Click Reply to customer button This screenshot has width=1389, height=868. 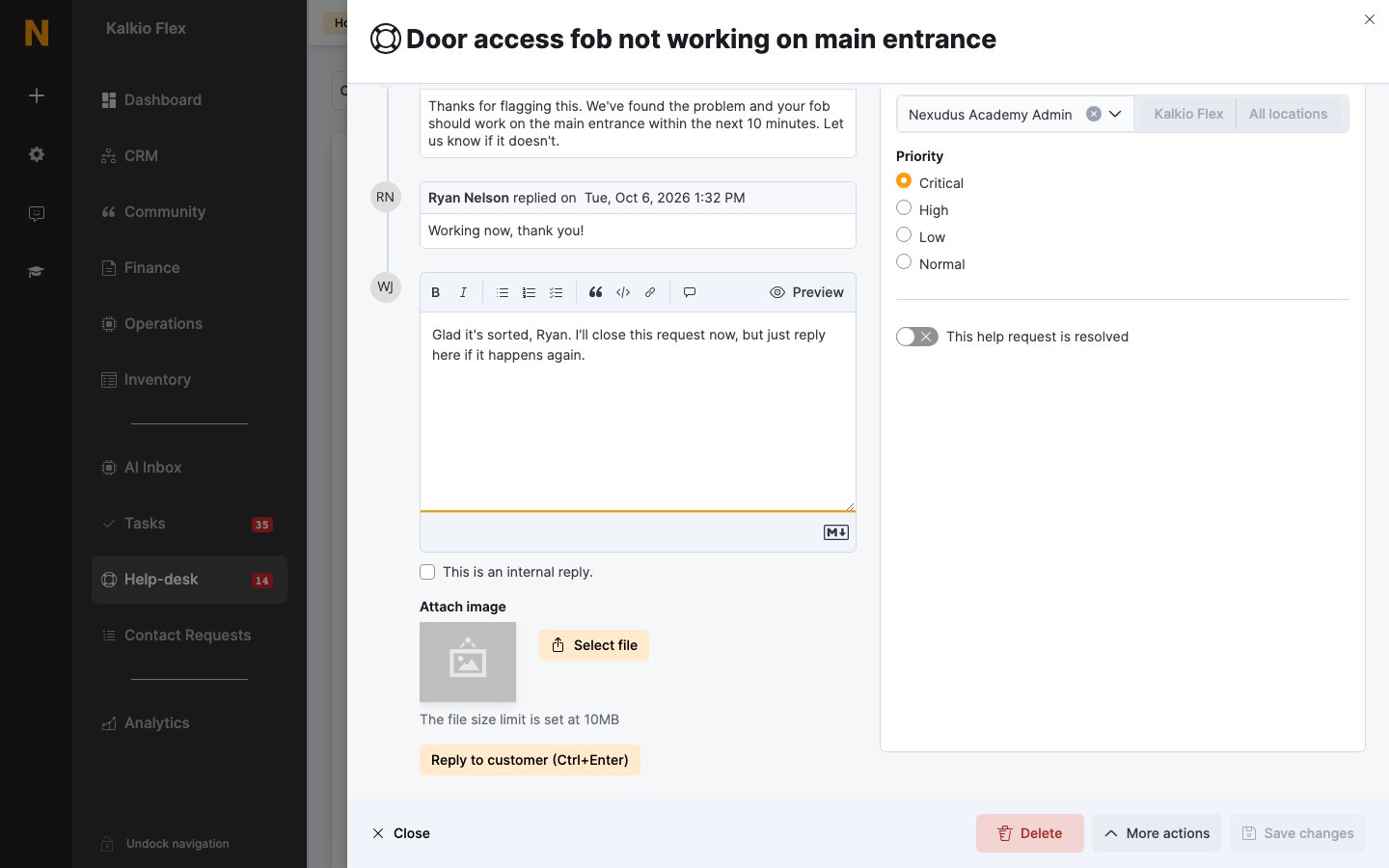click(x=530, y=760)
